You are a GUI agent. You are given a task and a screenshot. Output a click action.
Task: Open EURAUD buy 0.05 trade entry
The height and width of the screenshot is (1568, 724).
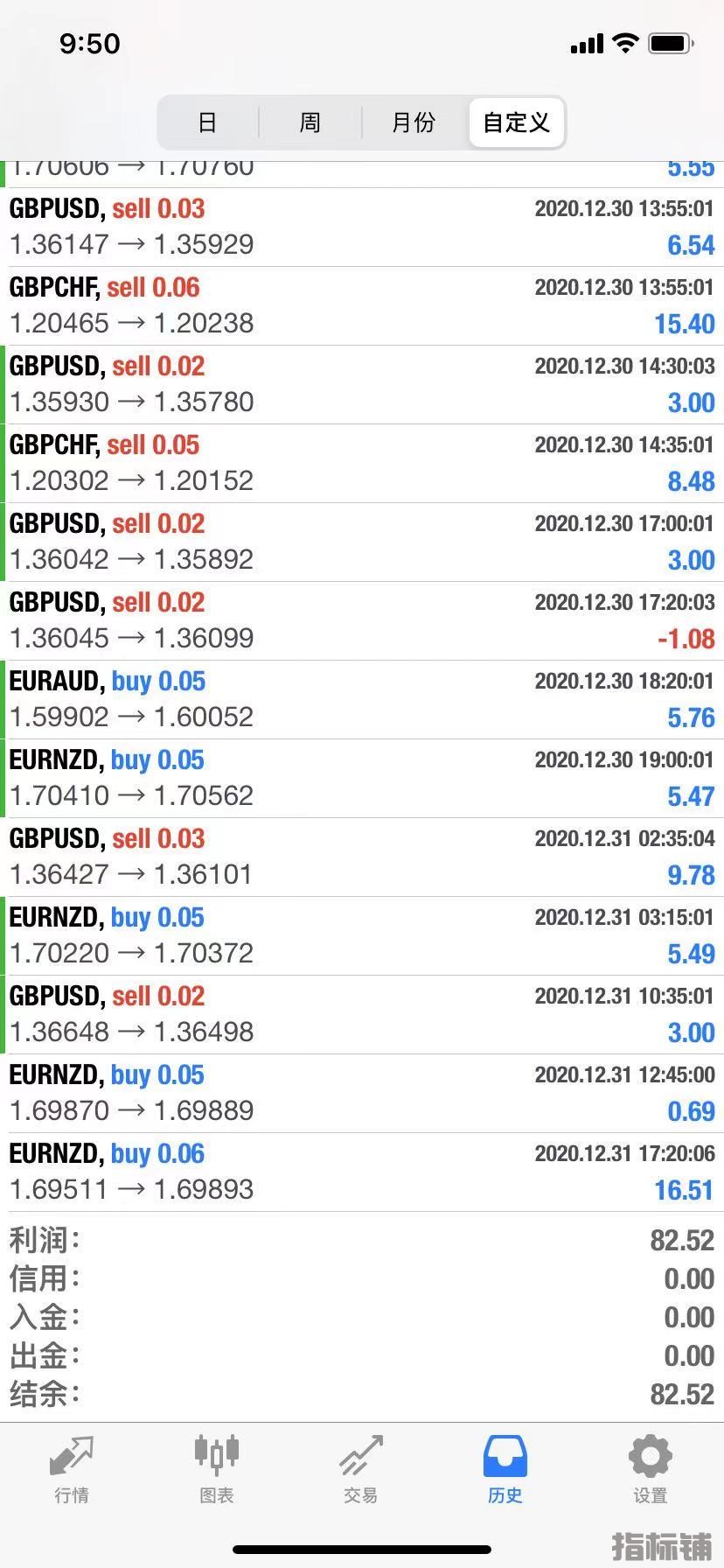coord(362,700)
